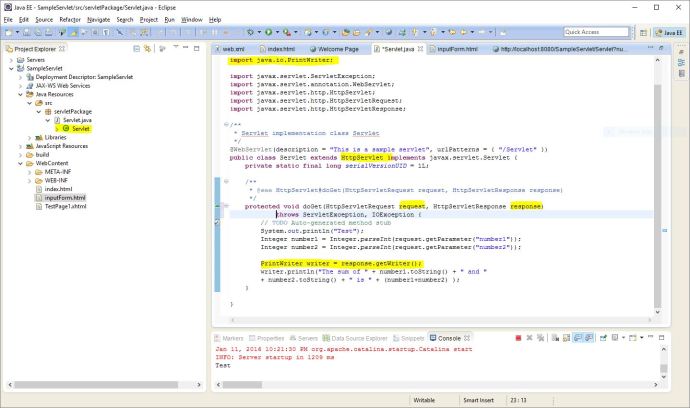Image resolution: width=690 pixels, height=408 pixels.
Task: Toggle Scroll Lock in Console toolbar
Action: (x=566, y=338)
